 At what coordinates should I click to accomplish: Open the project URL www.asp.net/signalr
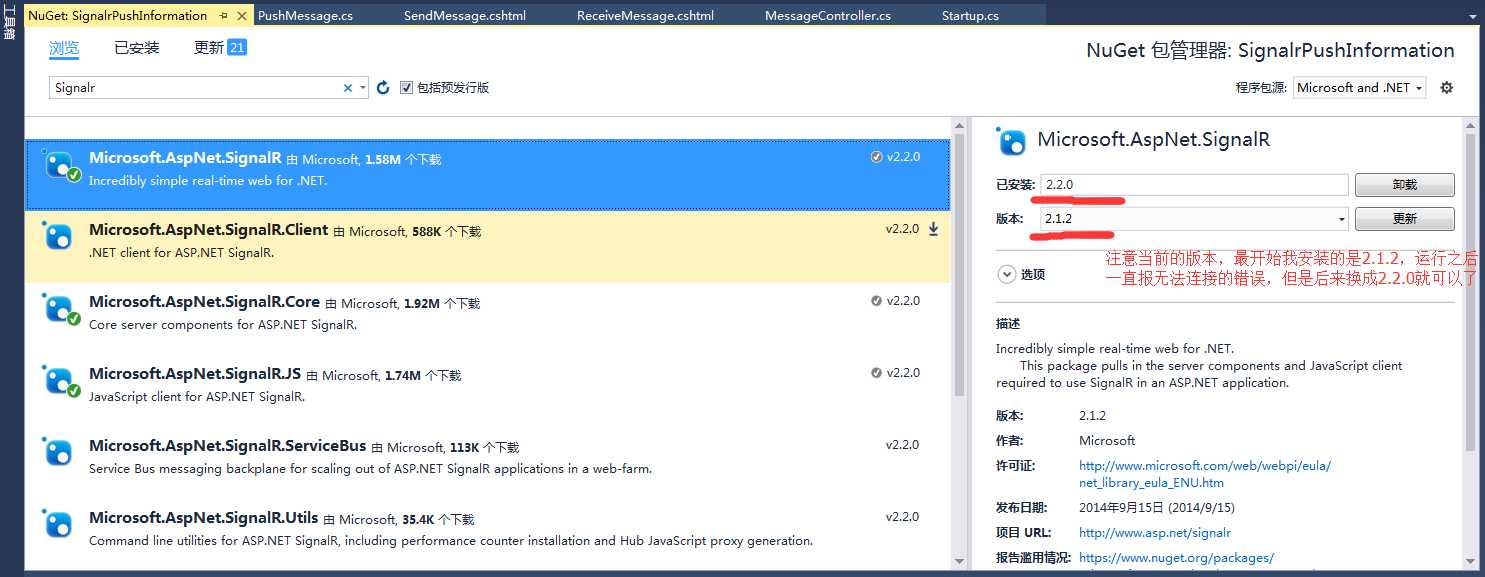coord(1155,533)
